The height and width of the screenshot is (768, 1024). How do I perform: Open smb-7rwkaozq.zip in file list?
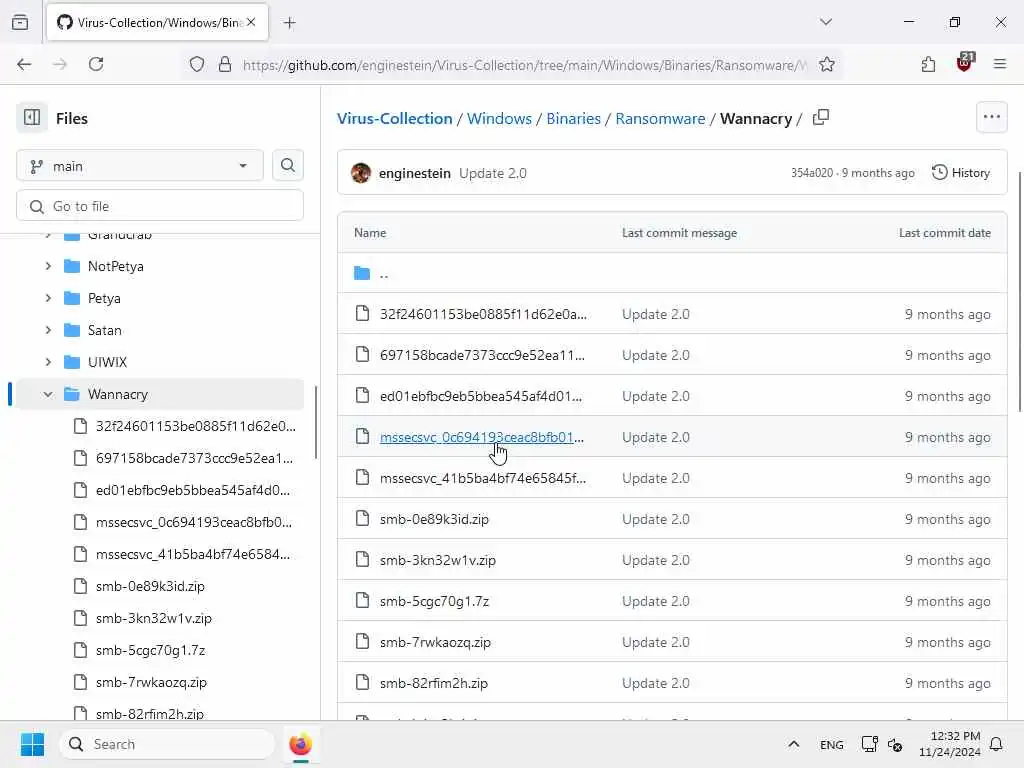435,642
